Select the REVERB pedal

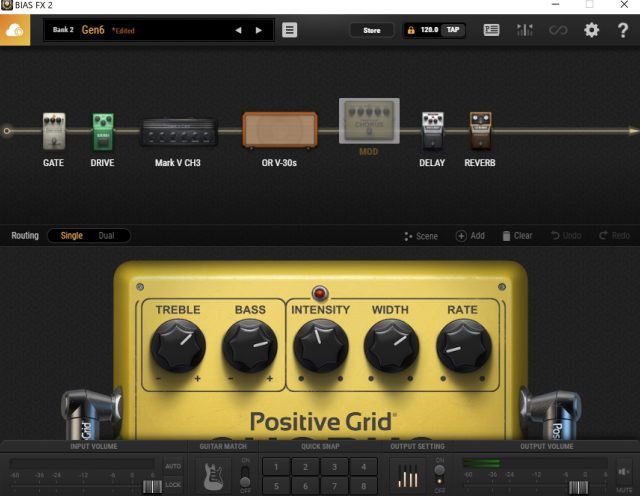(480, 130)
